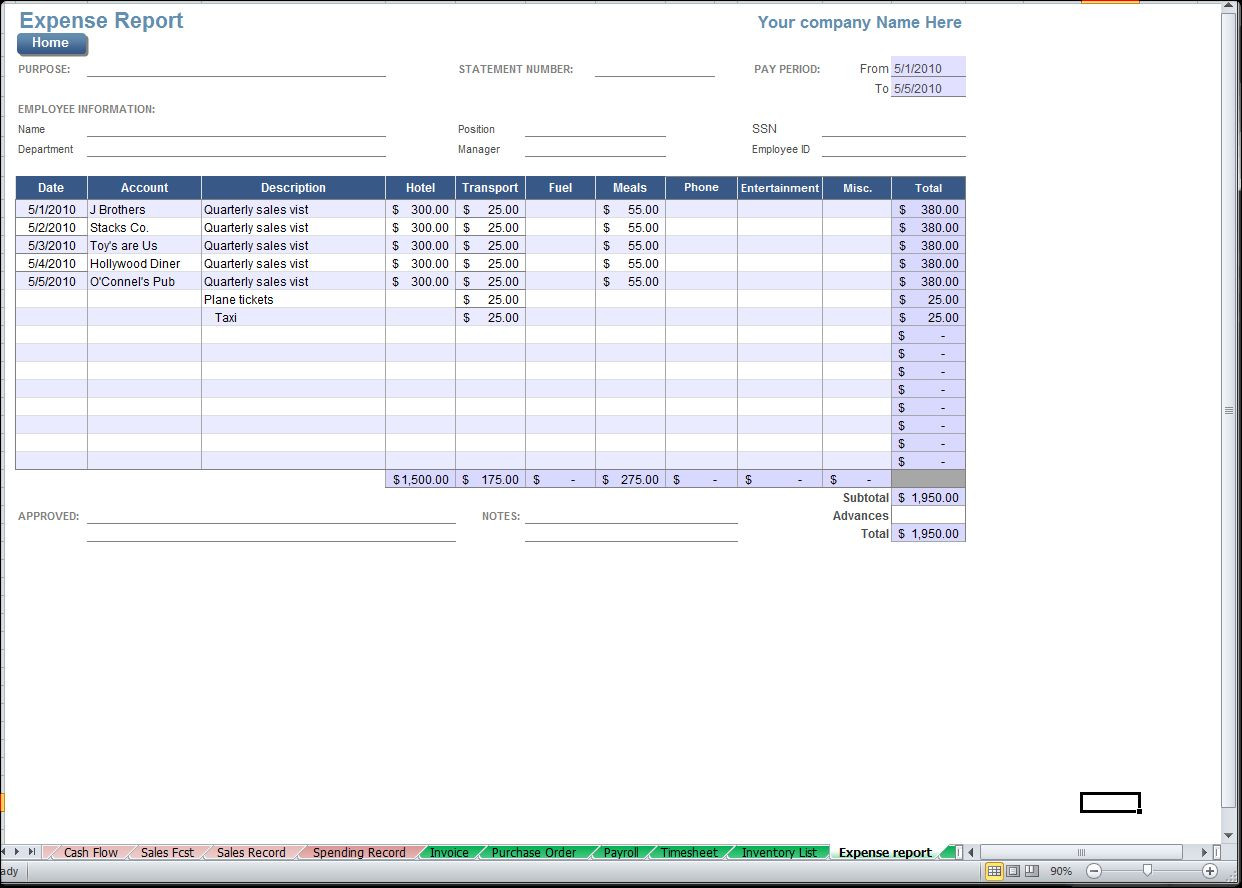
Task: Click the Entertainment column header
Action: [780, 188]
